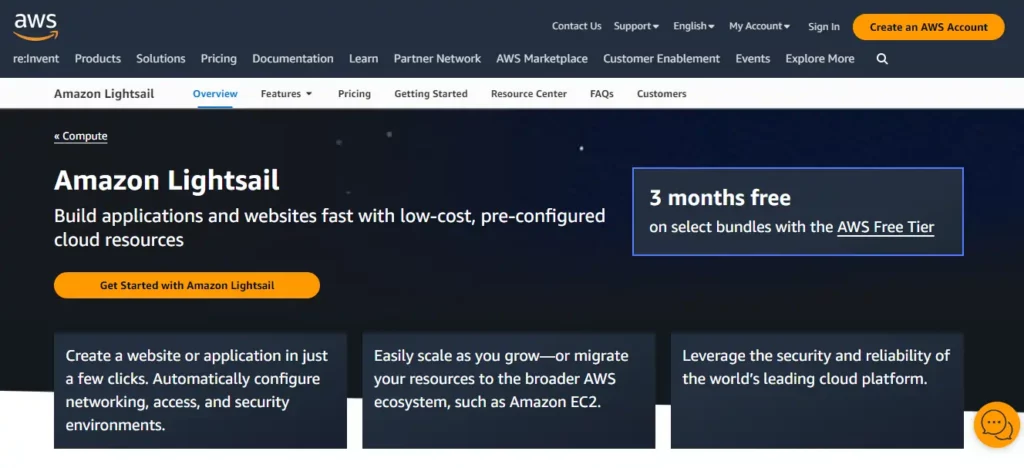
Task: Click the Amazon Lightsail subnav title
Action: (x=104, y=94)
